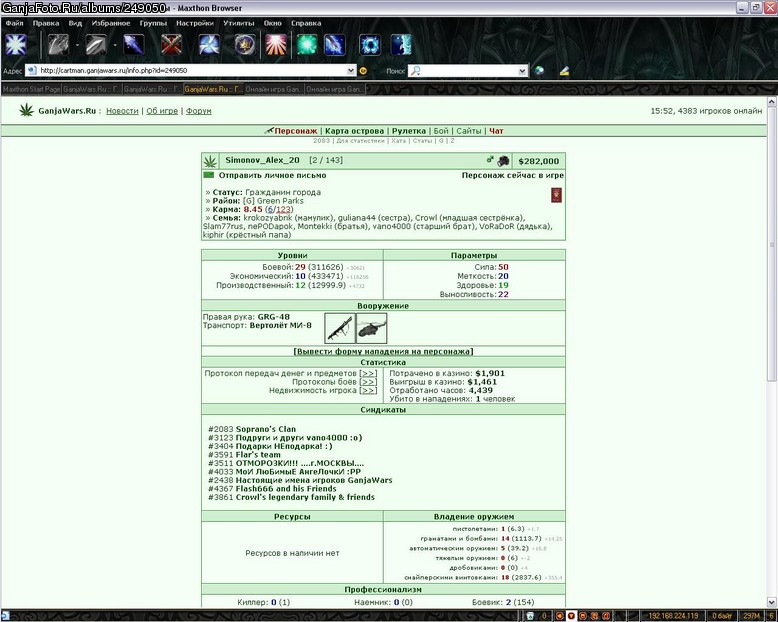Open syndicate #2083 Soprano's Clan

click(252, 429)
